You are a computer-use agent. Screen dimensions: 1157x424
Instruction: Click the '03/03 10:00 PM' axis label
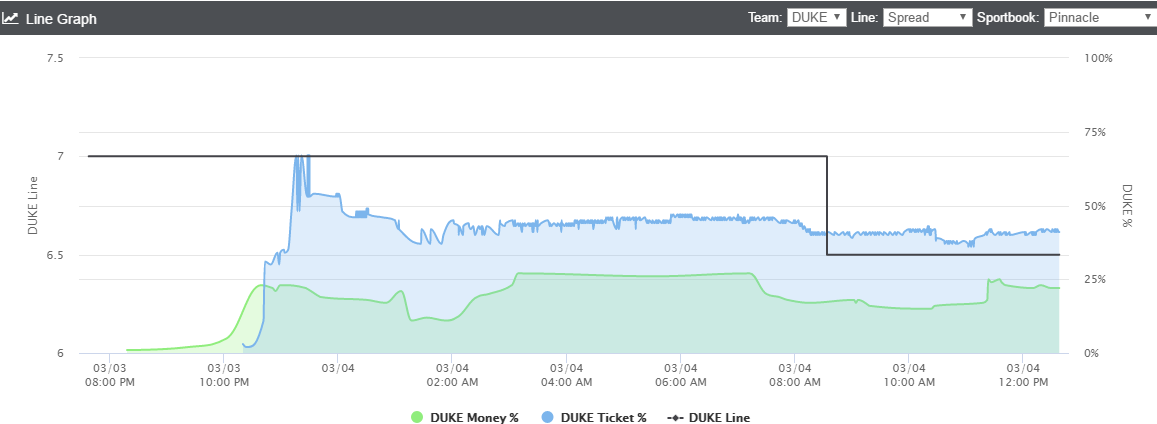(x=222, y=374)
